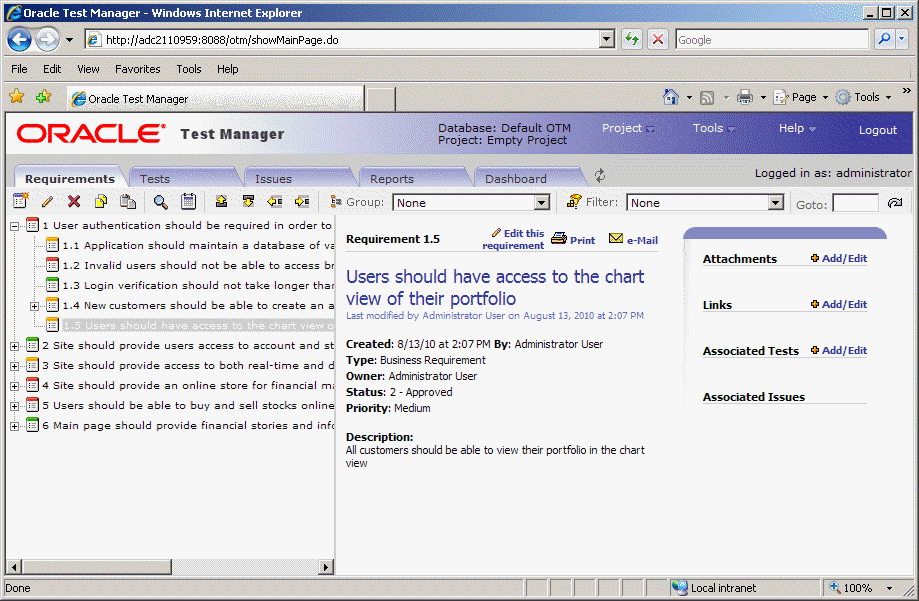Collapse requirement 1 User authentication node
The width and height of the screenshot is (919, 601).
coord(15,226)
